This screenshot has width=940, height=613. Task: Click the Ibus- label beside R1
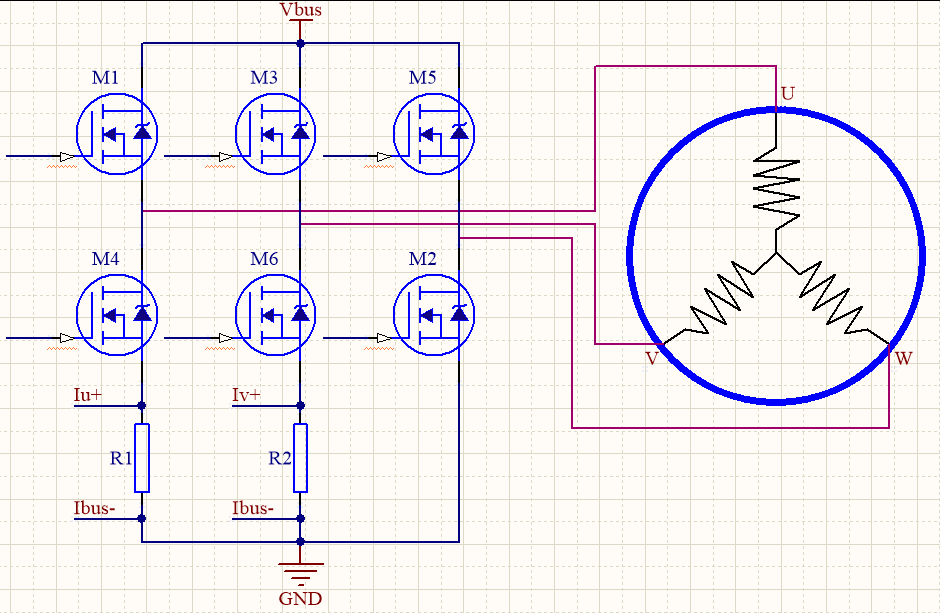pyautogui.click(x=94, y=508)
